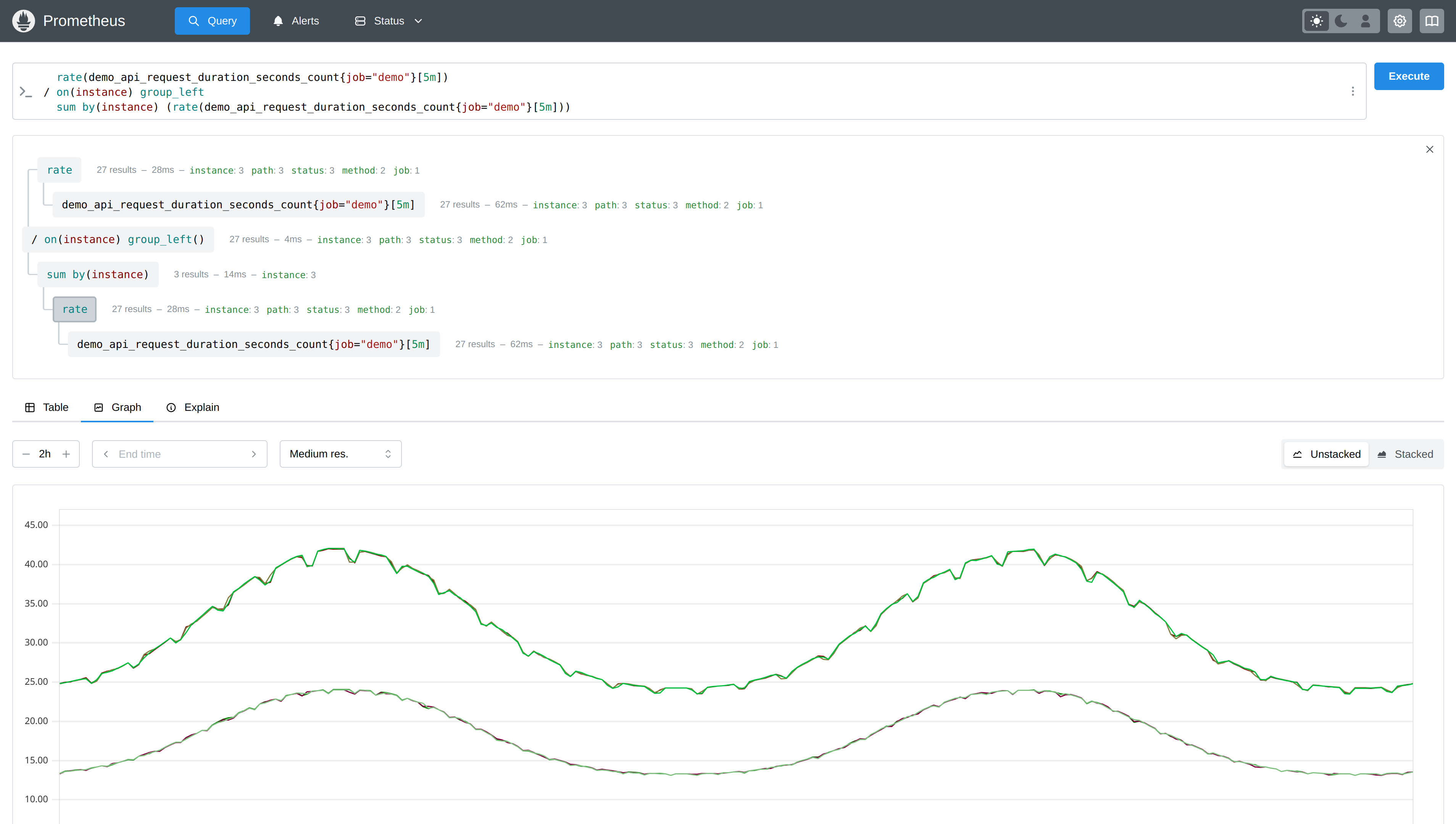Open the documentation book icon
1456x824 pixels.
pos(1432,20)
